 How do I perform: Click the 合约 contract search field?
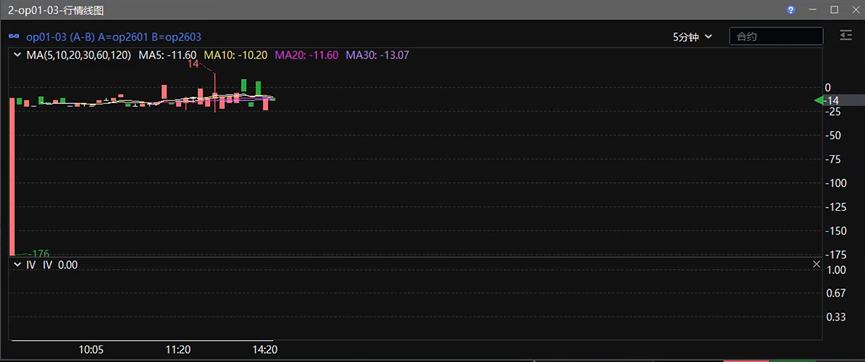click(x=776, y=36)
